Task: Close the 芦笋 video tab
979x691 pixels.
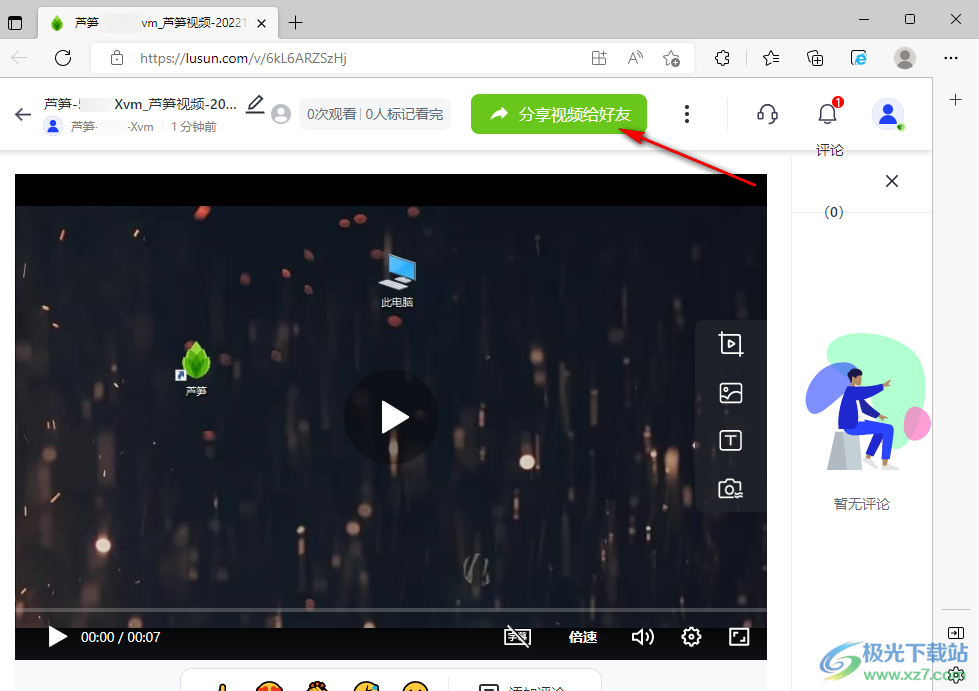Action: [x=262, y=23]
